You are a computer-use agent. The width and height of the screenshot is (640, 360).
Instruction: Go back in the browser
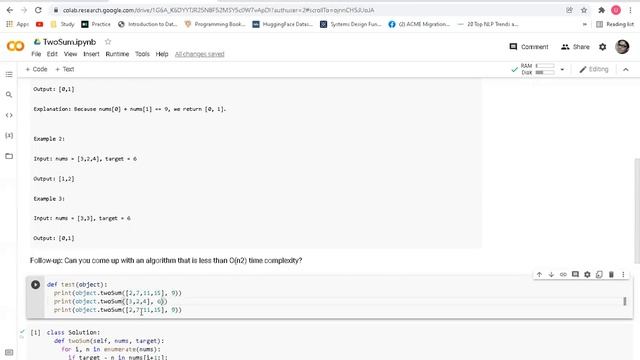pyautogui.click(x=10, y=10)
